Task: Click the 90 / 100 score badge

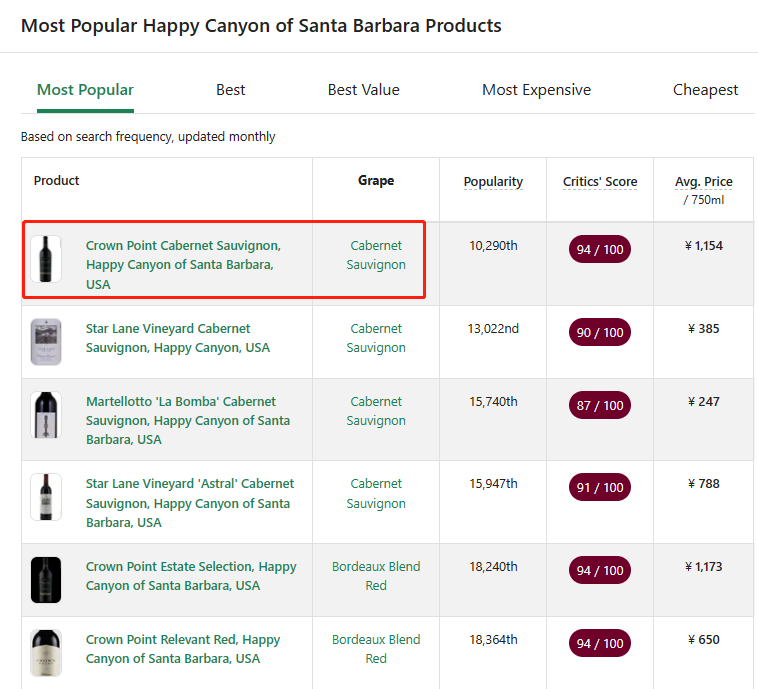Action: point(600,332)
